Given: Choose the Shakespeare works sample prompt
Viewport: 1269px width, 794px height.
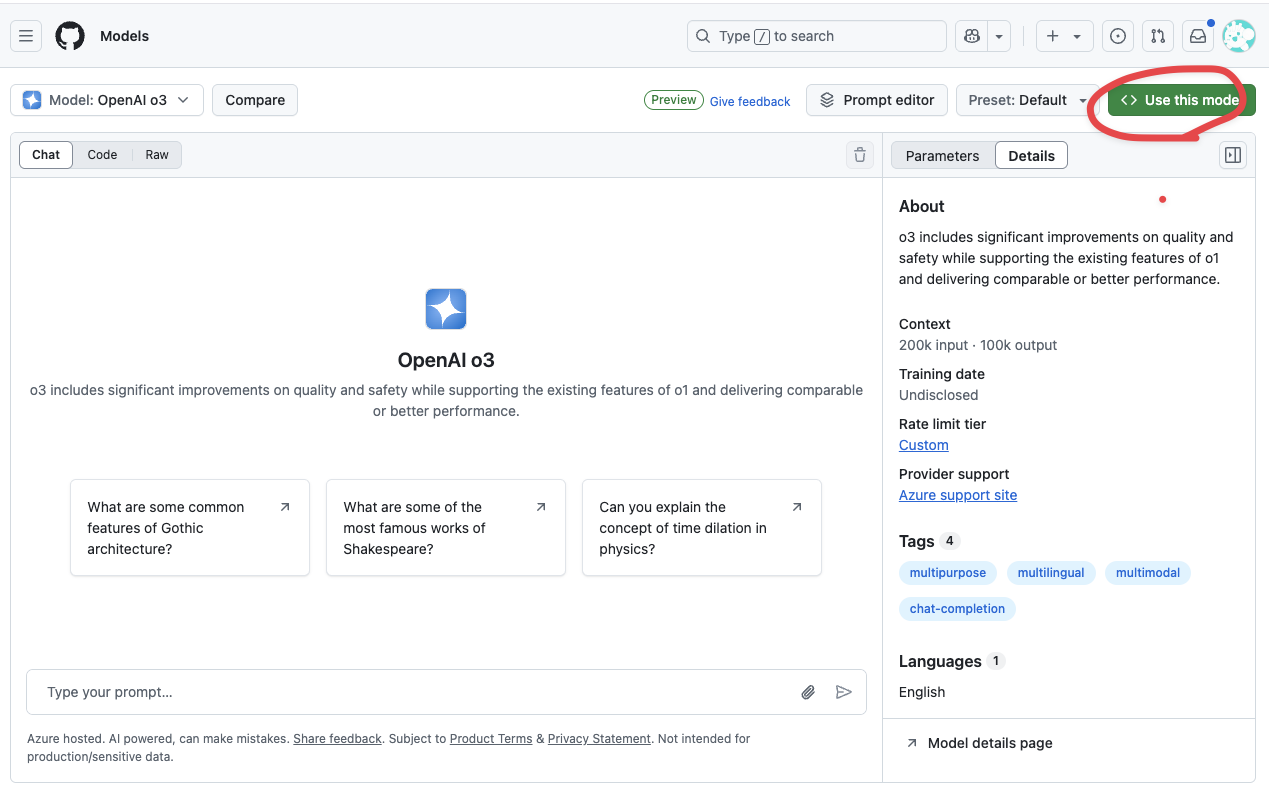Looking at the screenshot, I should pyautogui.click(x=446, y=528).
